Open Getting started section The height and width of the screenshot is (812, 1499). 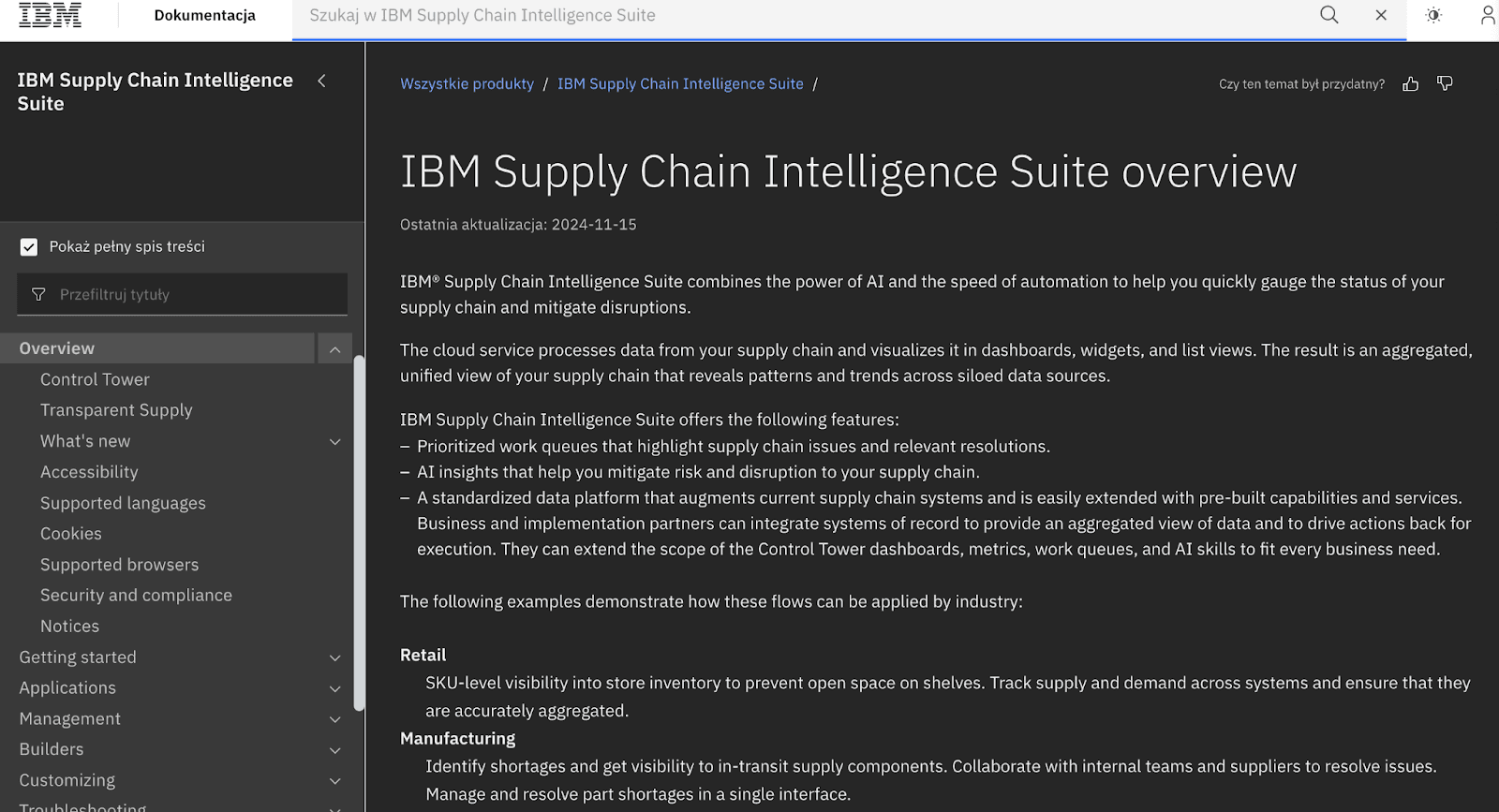[x=78, y=657]
